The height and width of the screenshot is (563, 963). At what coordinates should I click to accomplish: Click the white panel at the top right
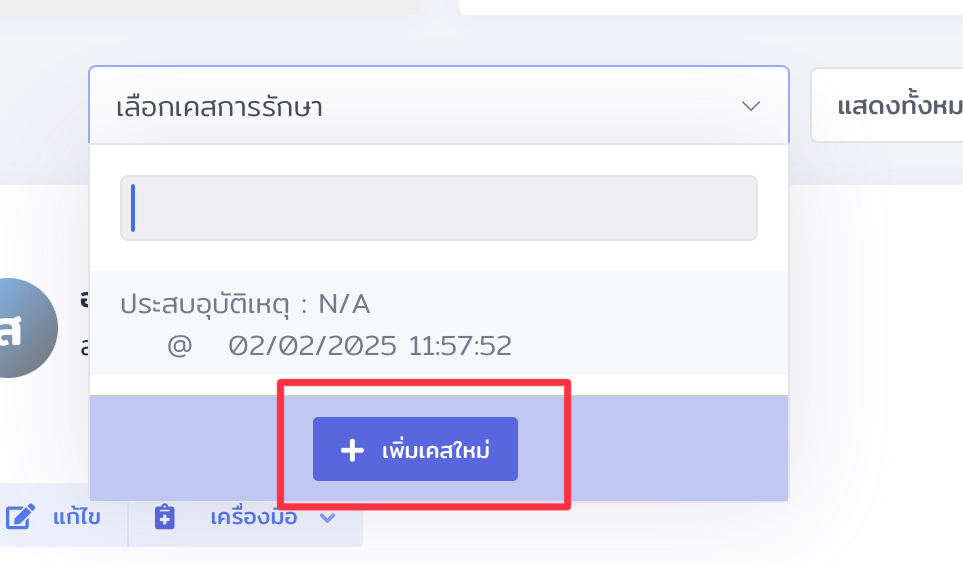point(710,6)
